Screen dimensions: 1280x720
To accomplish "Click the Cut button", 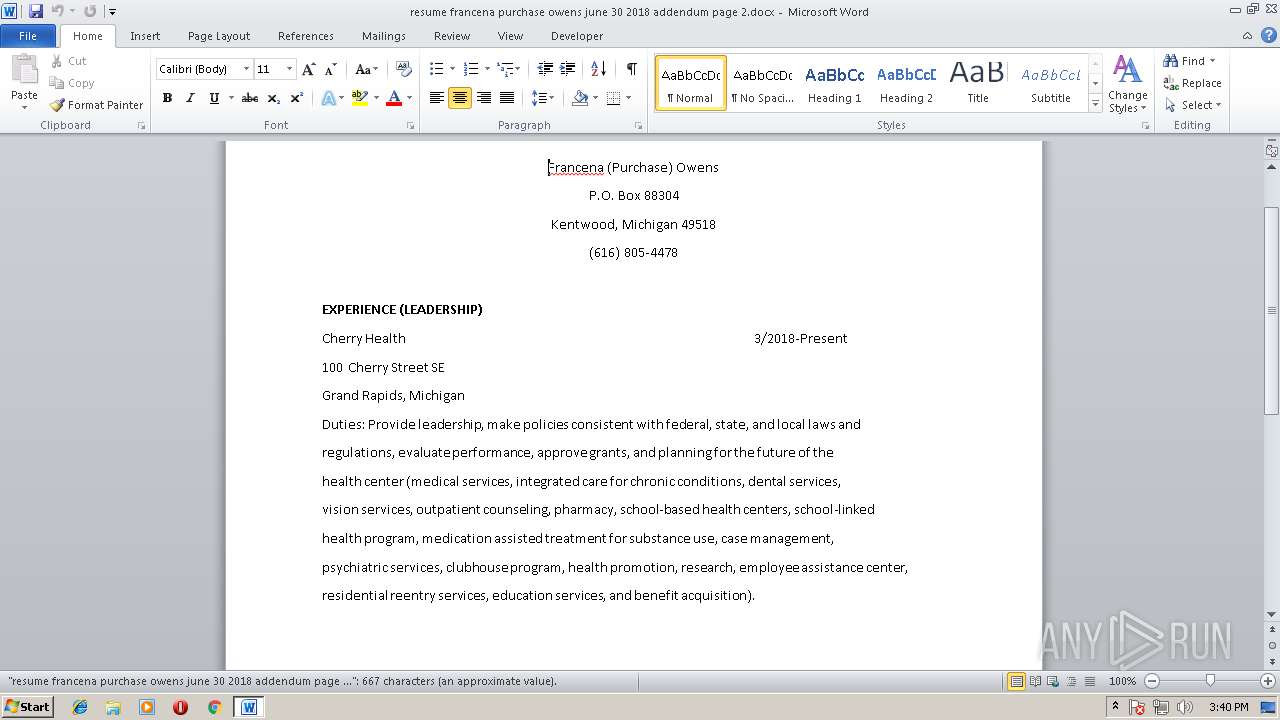I will (69, 61).
